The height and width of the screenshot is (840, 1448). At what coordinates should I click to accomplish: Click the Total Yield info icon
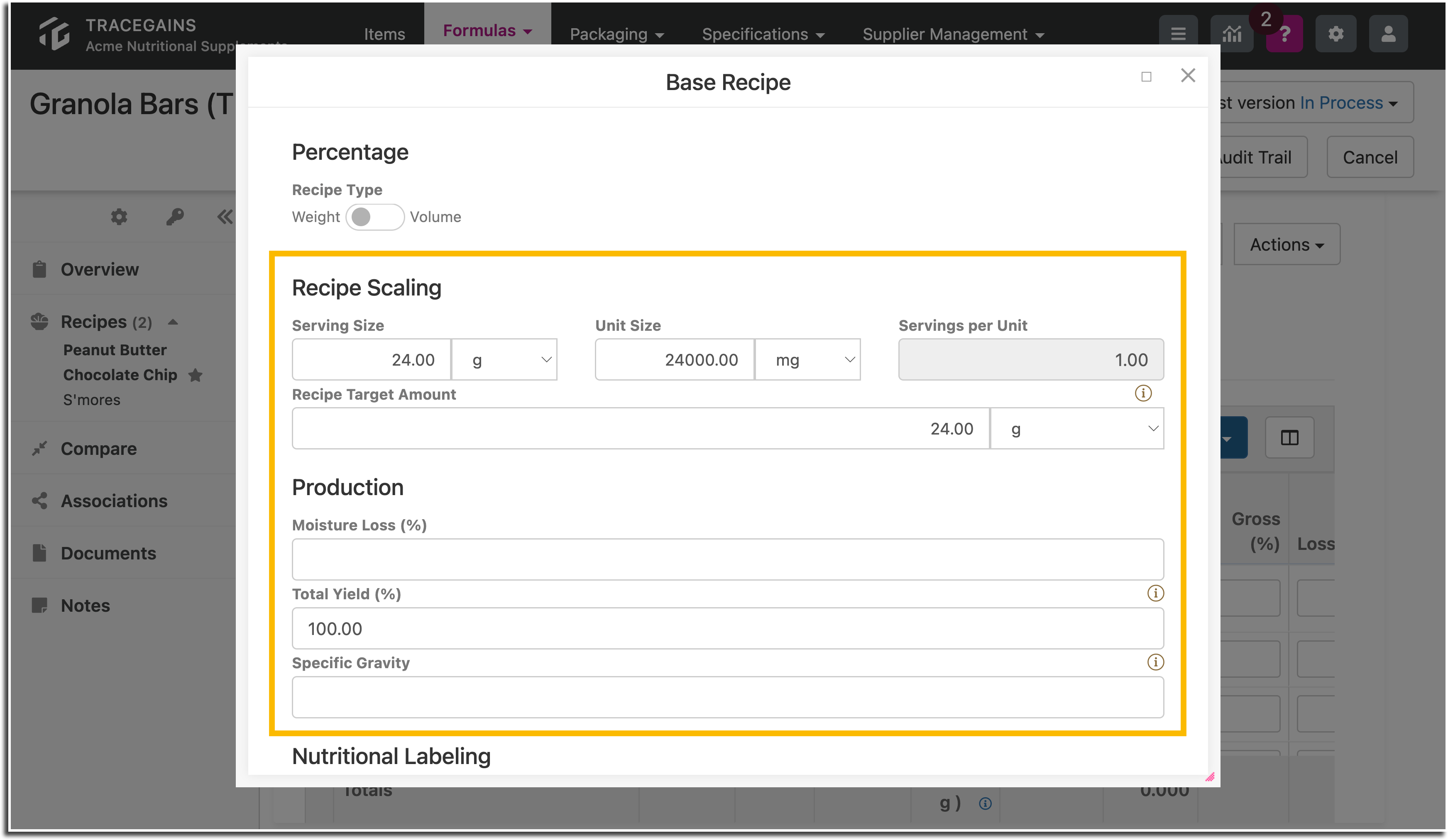pos(1155,593)
